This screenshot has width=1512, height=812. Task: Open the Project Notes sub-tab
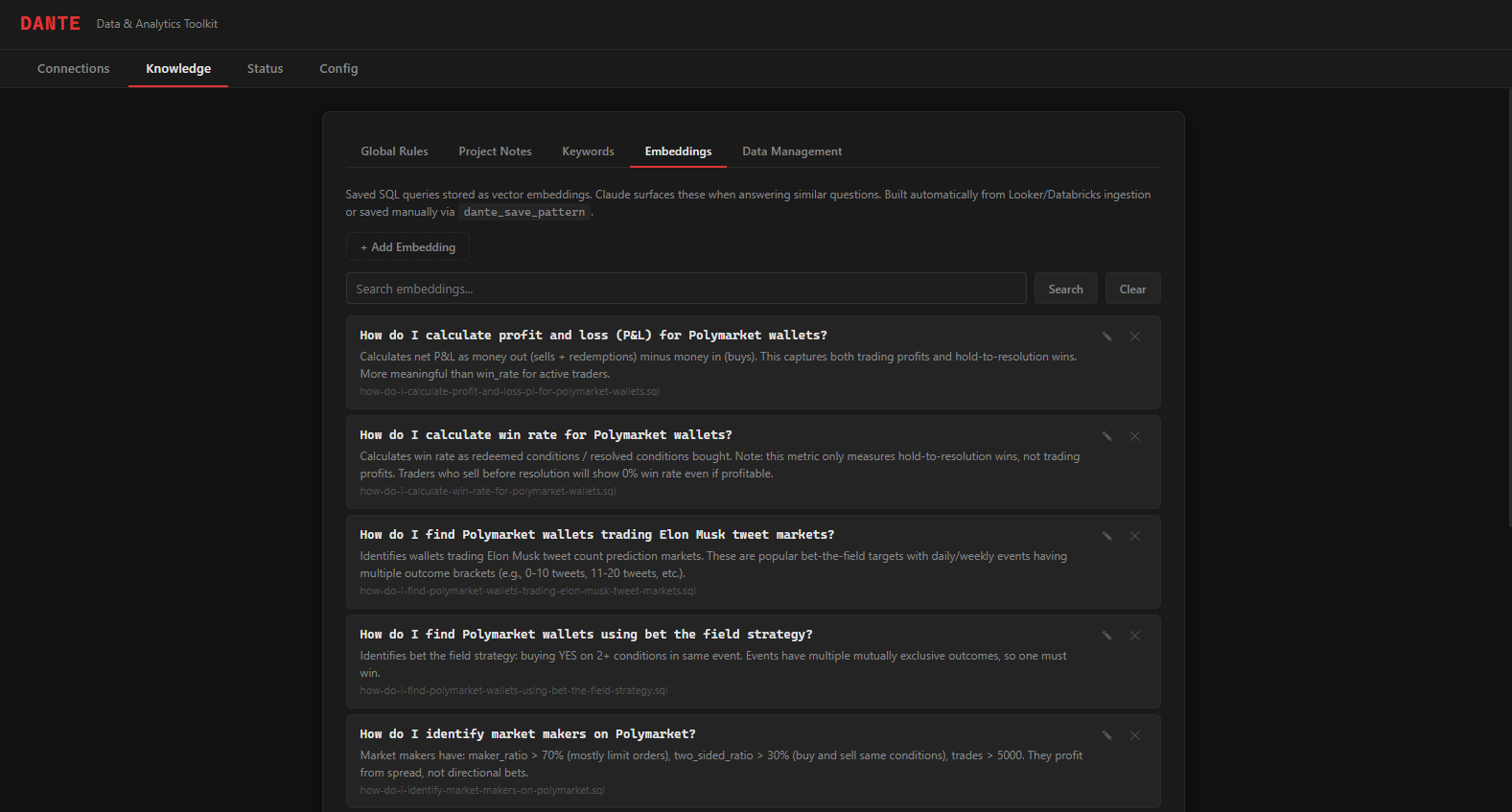click(495, 151)
